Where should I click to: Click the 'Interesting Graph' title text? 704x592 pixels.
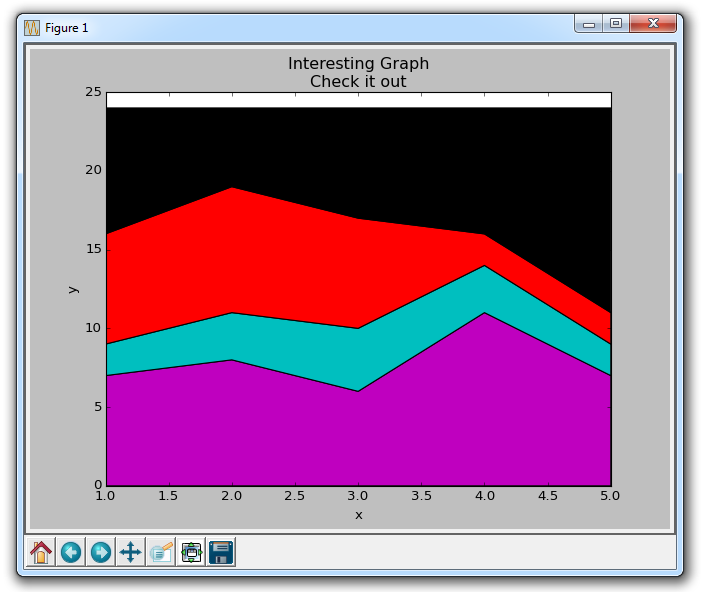pyautogui.click(x=358, y=64)
